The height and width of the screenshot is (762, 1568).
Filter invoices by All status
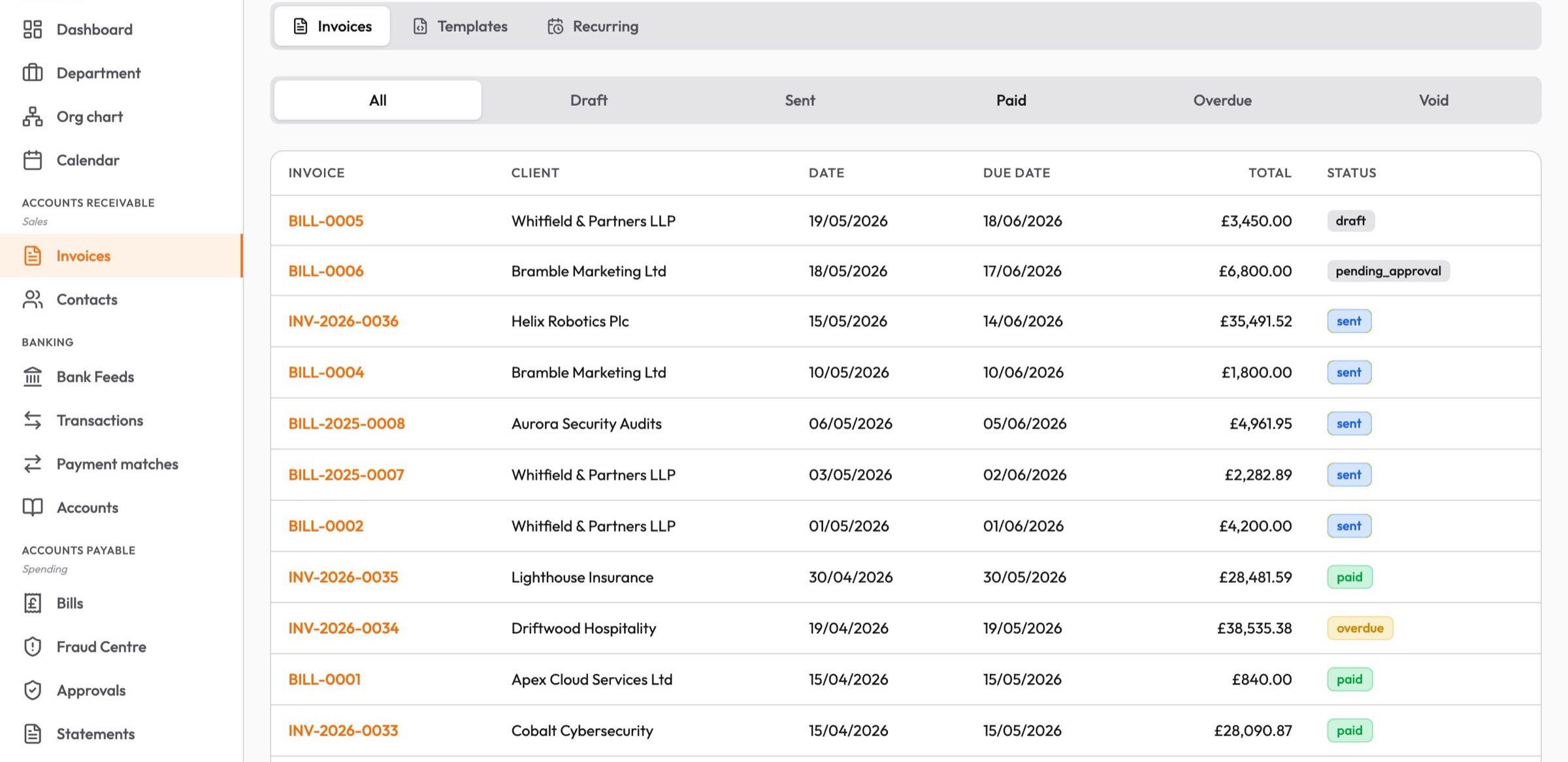(378, 100)
